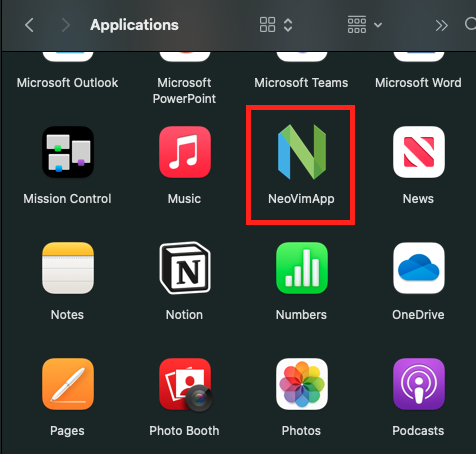This screenshot has width=476, height=454.
Task: Select the Podcasts app icon
Action: [x=419, y=384]
